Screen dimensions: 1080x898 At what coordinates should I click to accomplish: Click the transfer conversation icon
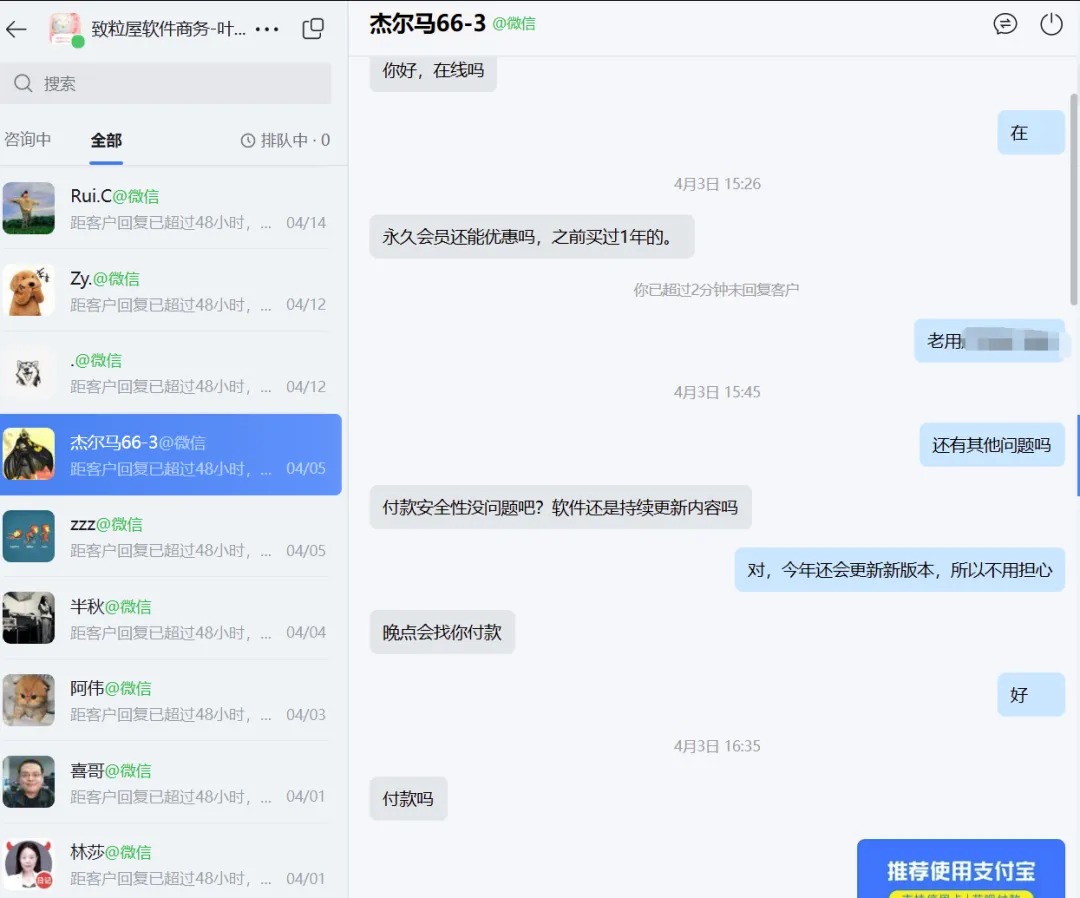tap(1005, 24)
